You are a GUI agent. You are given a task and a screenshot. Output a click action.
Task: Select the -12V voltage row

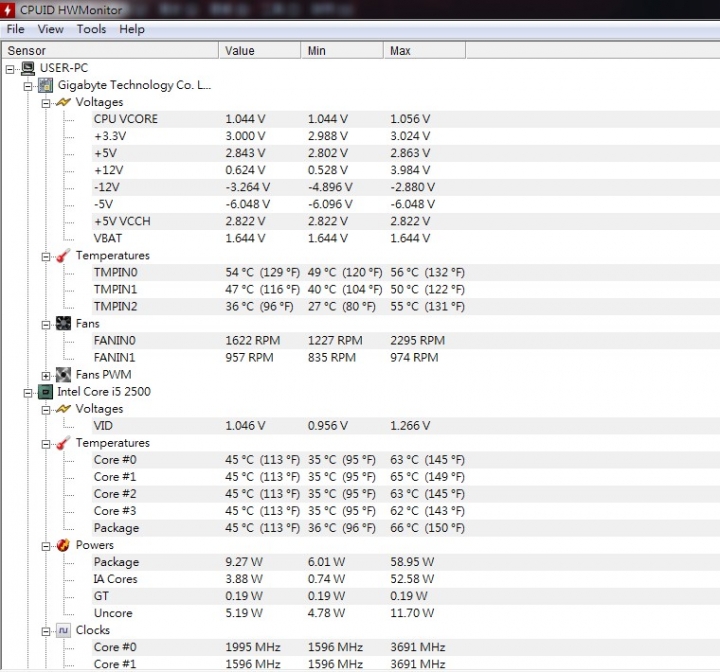pyautogui.click(x=405, y=187)
